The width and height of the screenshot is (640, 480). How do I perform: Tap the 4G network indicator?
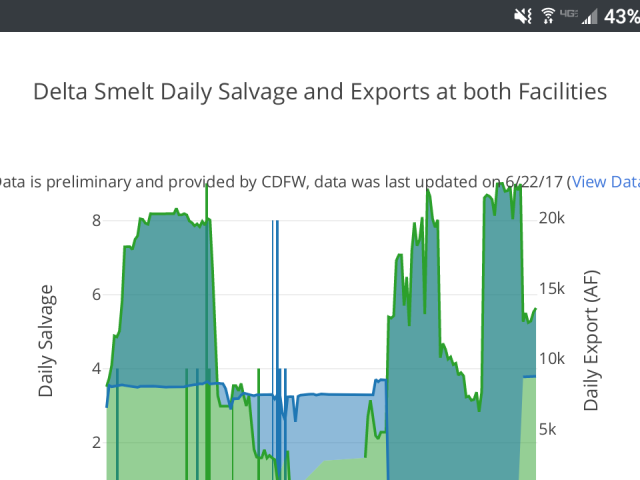click(x=569, y=14)
